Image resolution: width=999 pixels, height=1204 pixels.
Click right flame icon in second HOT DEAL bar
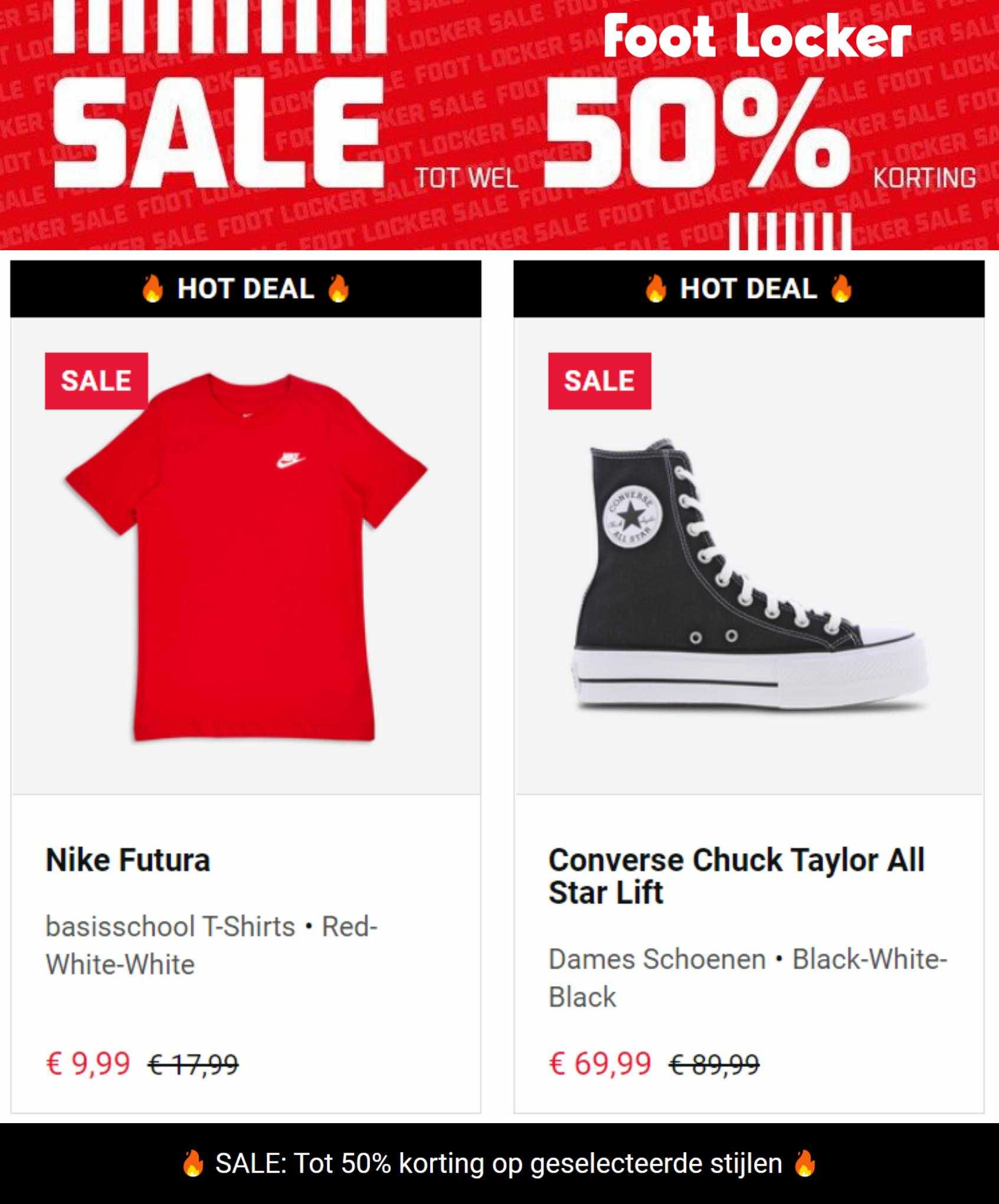click(x=841, y=289)
